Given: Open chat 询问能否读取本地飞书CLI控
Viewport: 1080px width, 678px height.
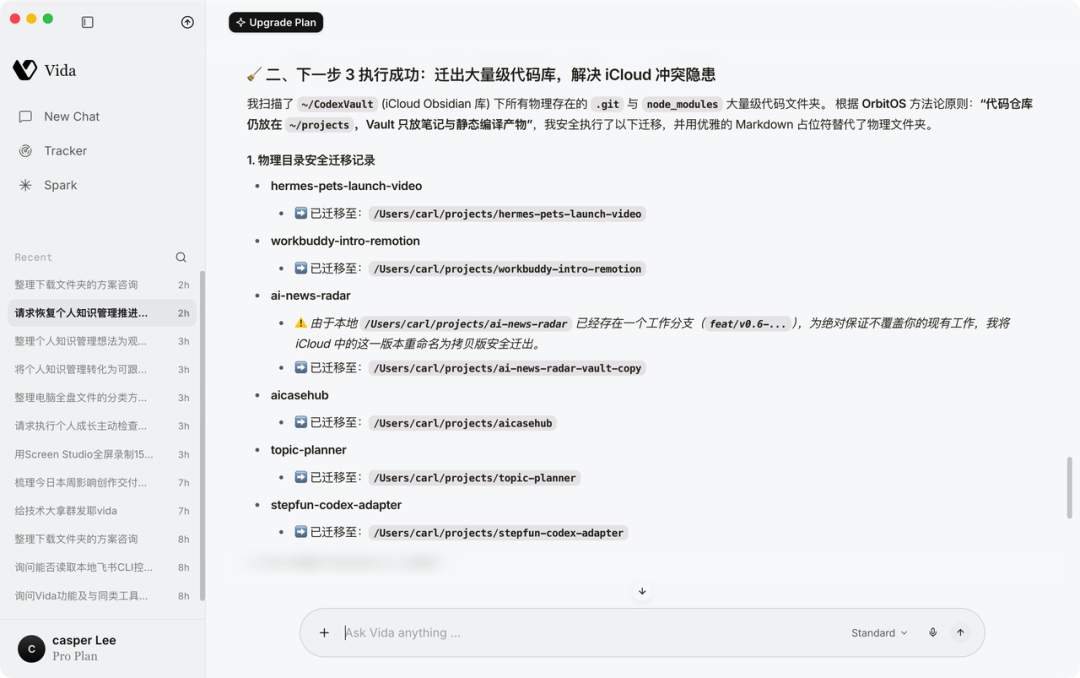Looking at the screenshot, I should pyautogui.click(x=102, y=567).
